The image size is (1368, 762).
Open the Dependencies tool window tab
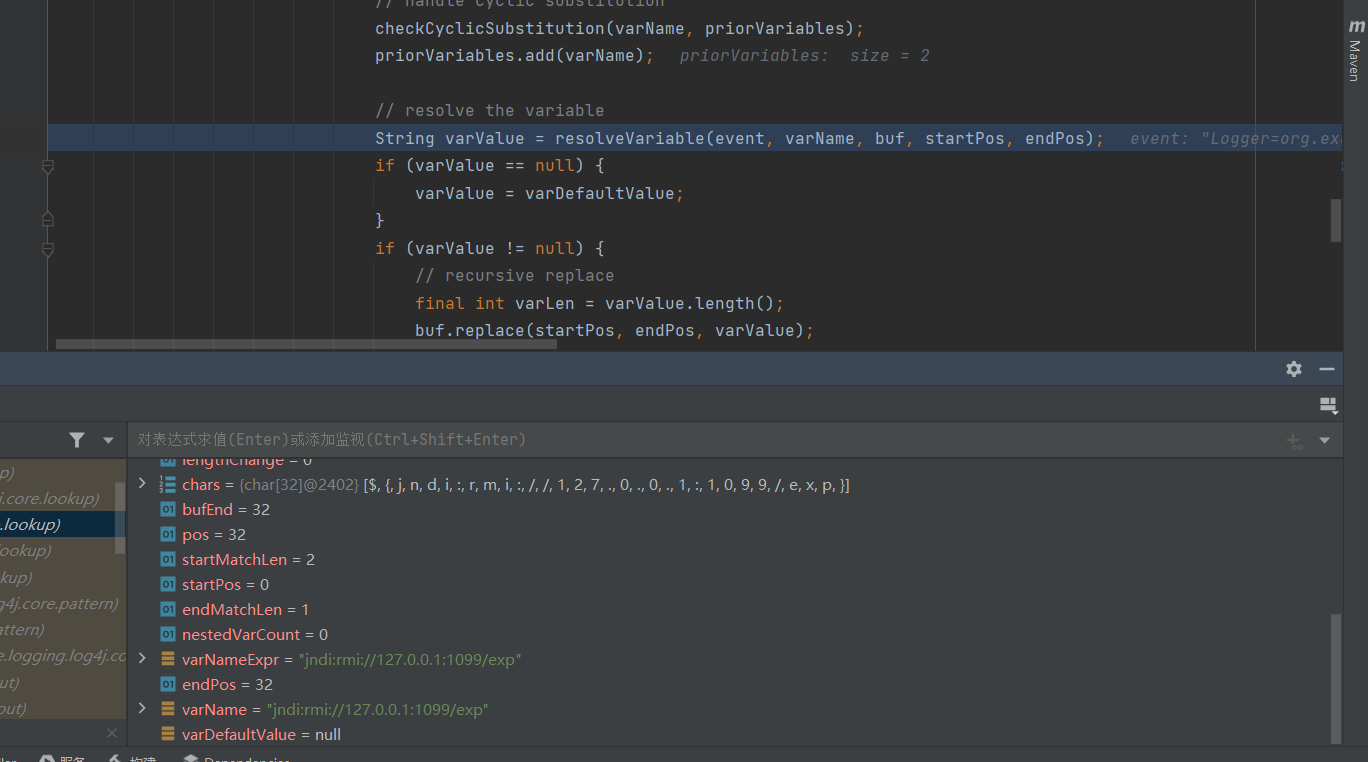237,758
